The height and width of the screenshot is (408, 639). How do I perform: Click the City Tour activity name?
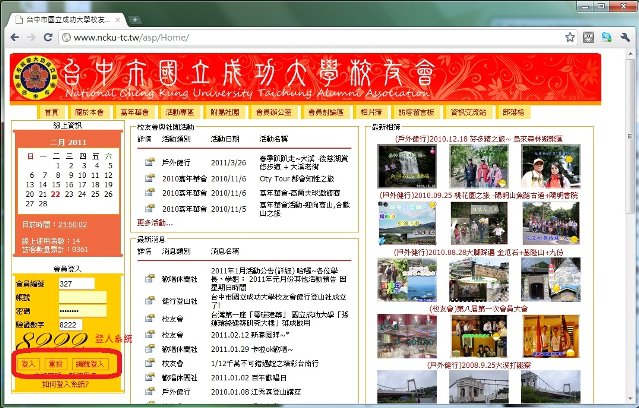pos(297,179)
